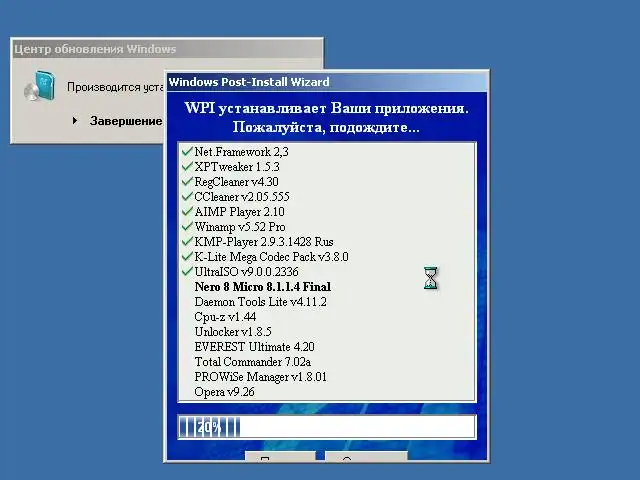Click the hourglass busy icon in the list
Image resolution: width=640 pixels, height=480 pixels.
click(431, 278)
